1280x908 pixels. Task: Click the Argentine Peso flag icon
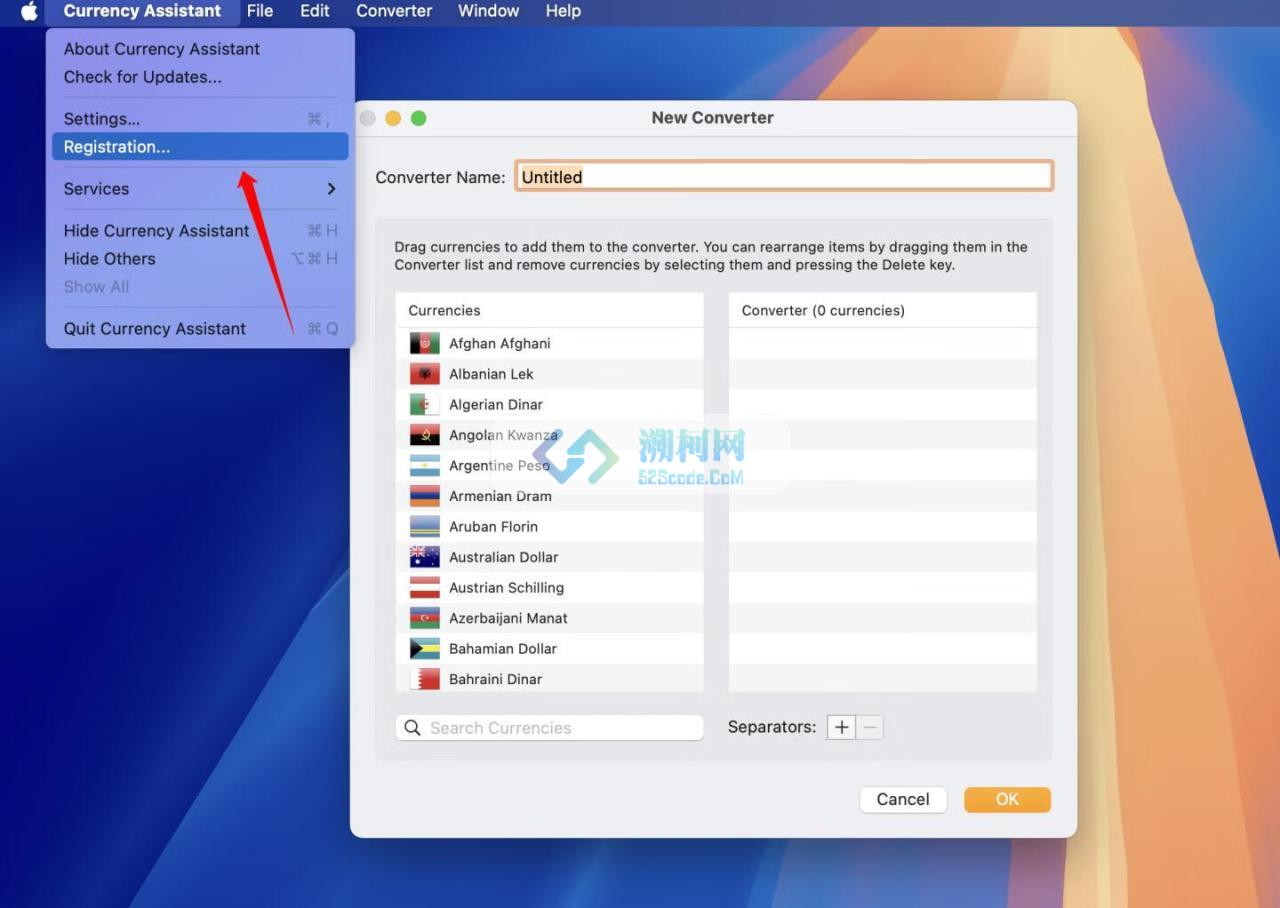pos(424,465)
